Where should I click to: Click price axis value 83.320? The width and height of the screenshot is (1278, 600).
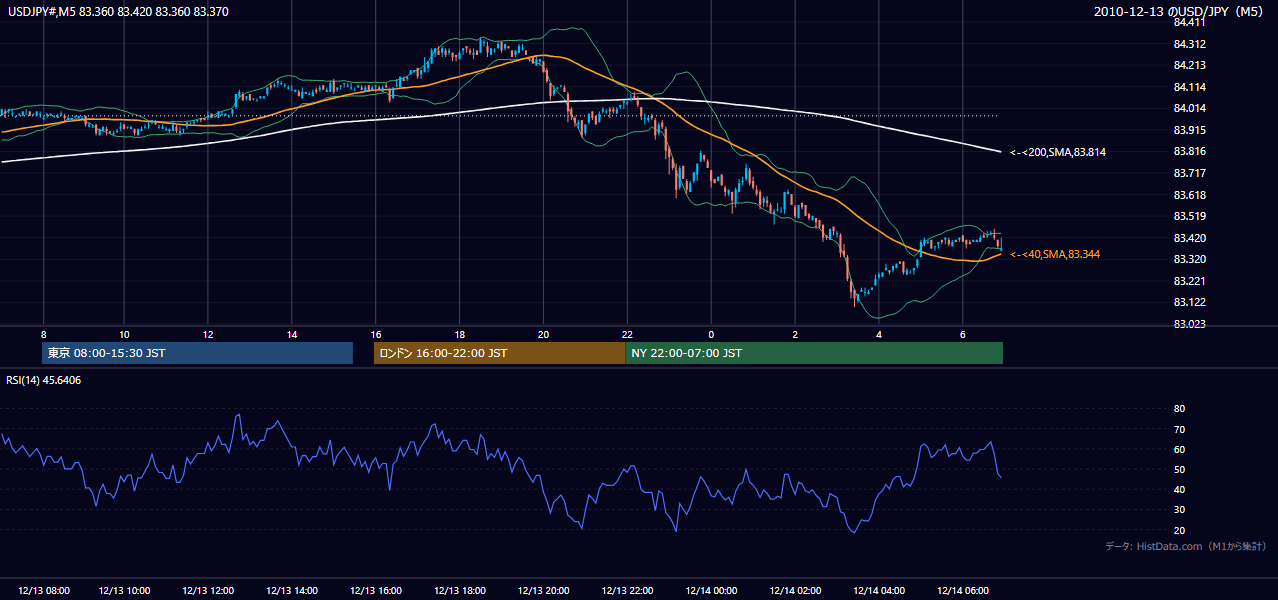pos(1190,259)
